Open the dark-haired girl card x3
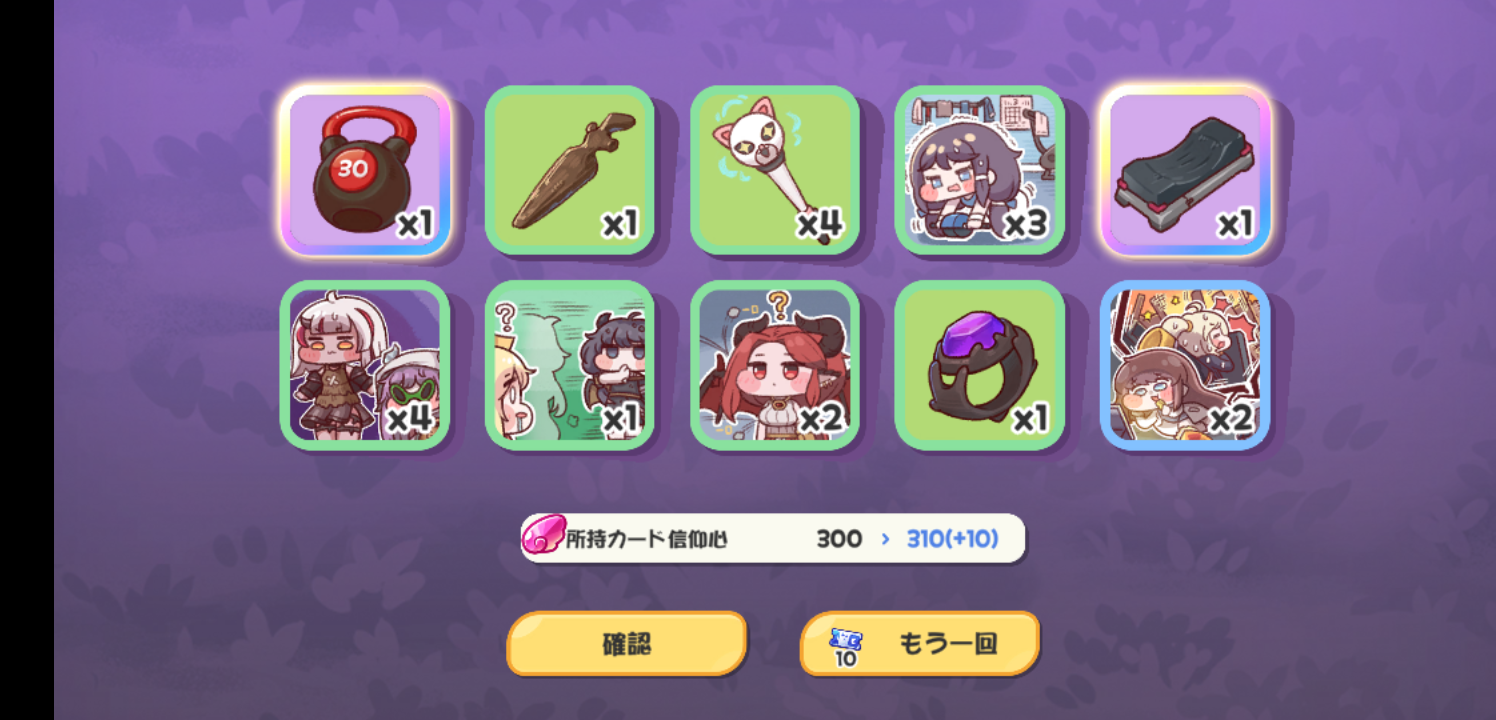 click(980, 170)
